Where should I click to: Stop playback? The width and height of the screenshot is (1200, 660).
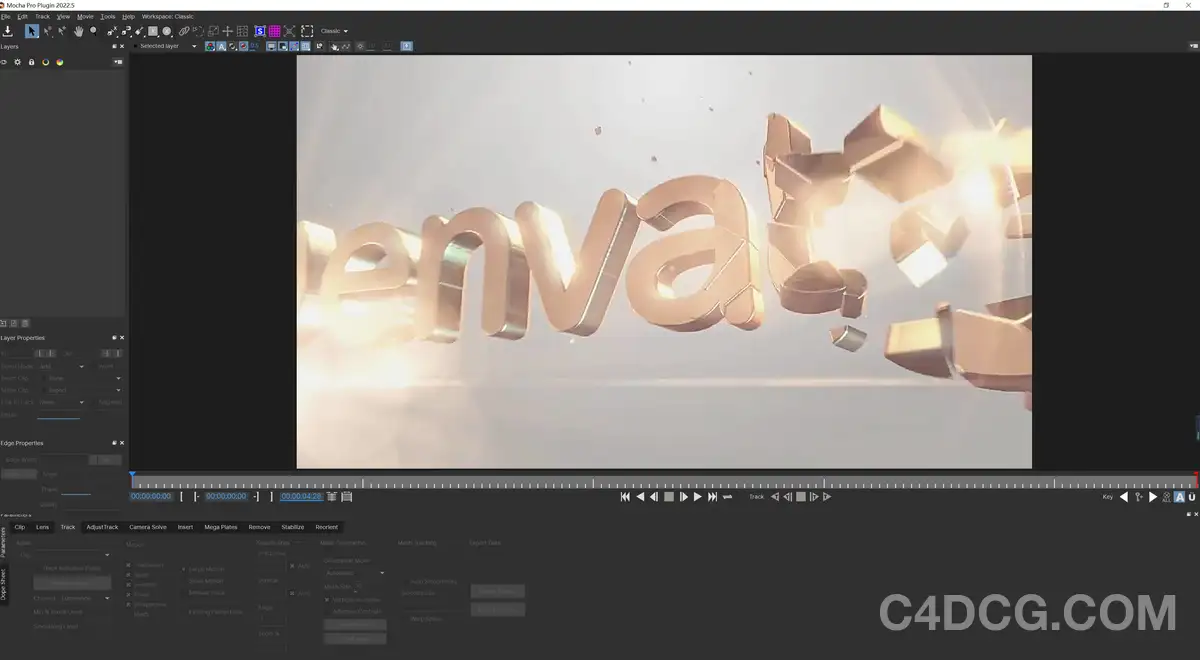pyautogui.click(x=669, y=496)
